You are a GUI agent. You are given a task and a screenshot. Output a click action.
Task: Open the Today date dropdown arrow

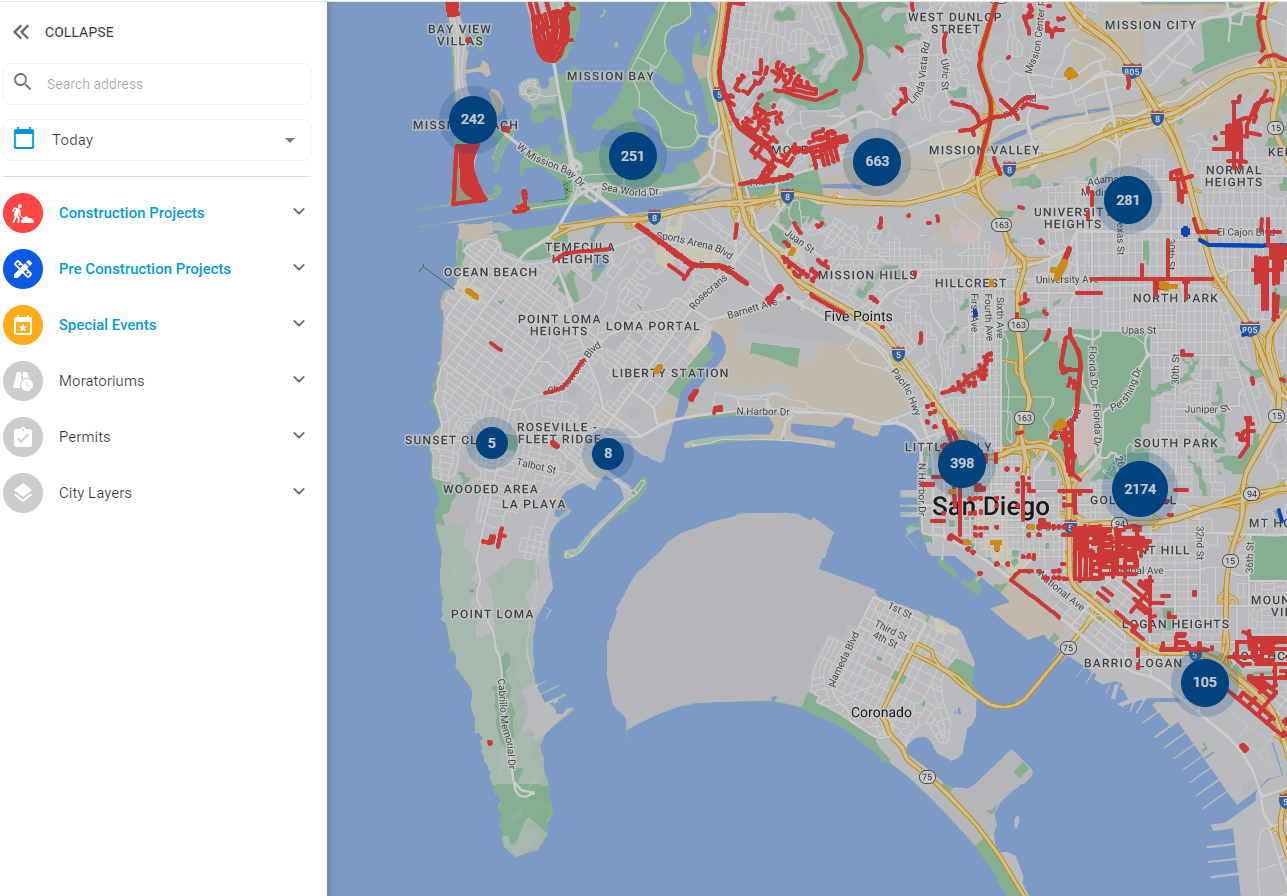click(290, 140)
